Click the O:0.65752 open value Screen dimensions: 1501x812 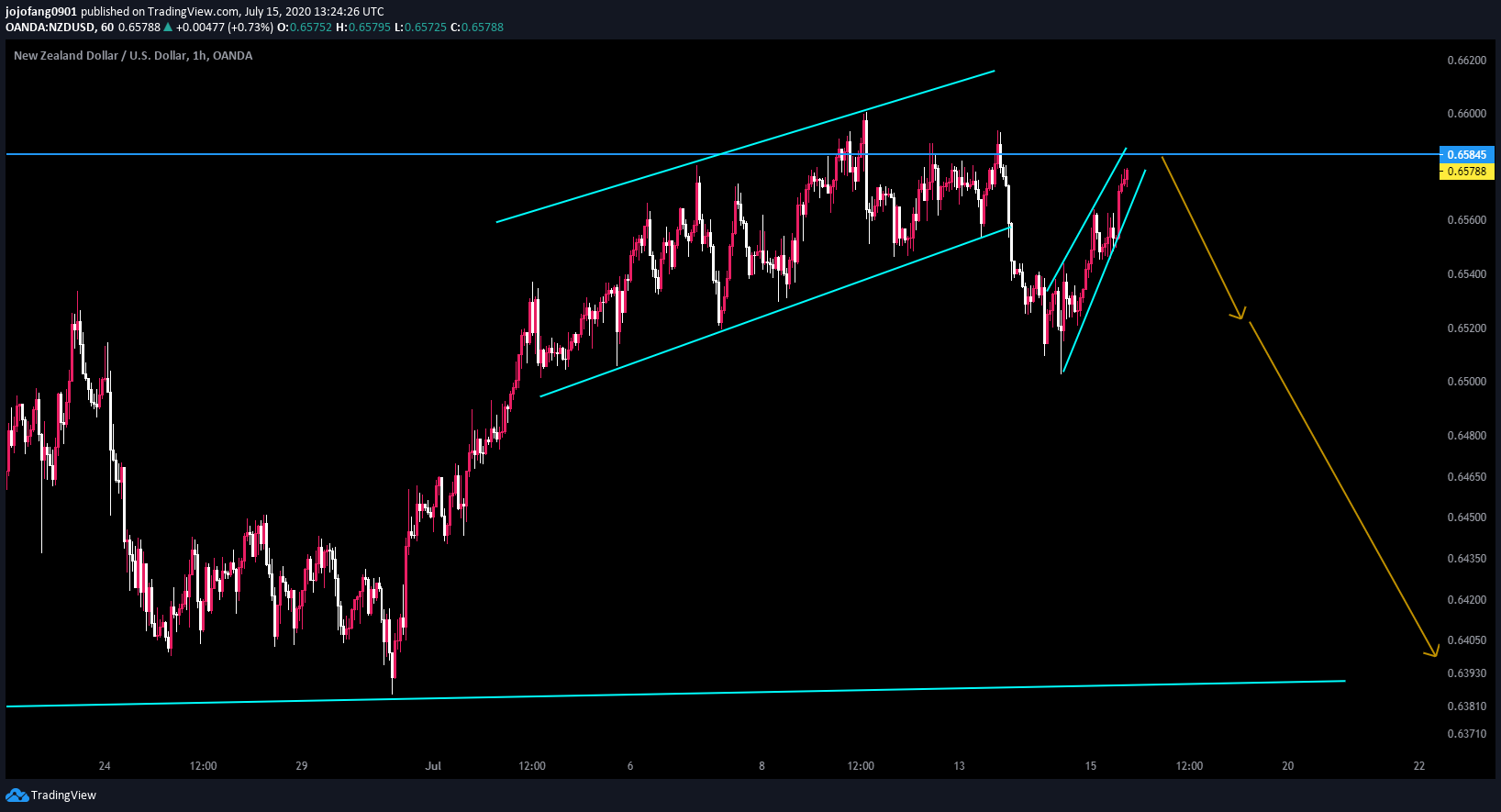305,28
